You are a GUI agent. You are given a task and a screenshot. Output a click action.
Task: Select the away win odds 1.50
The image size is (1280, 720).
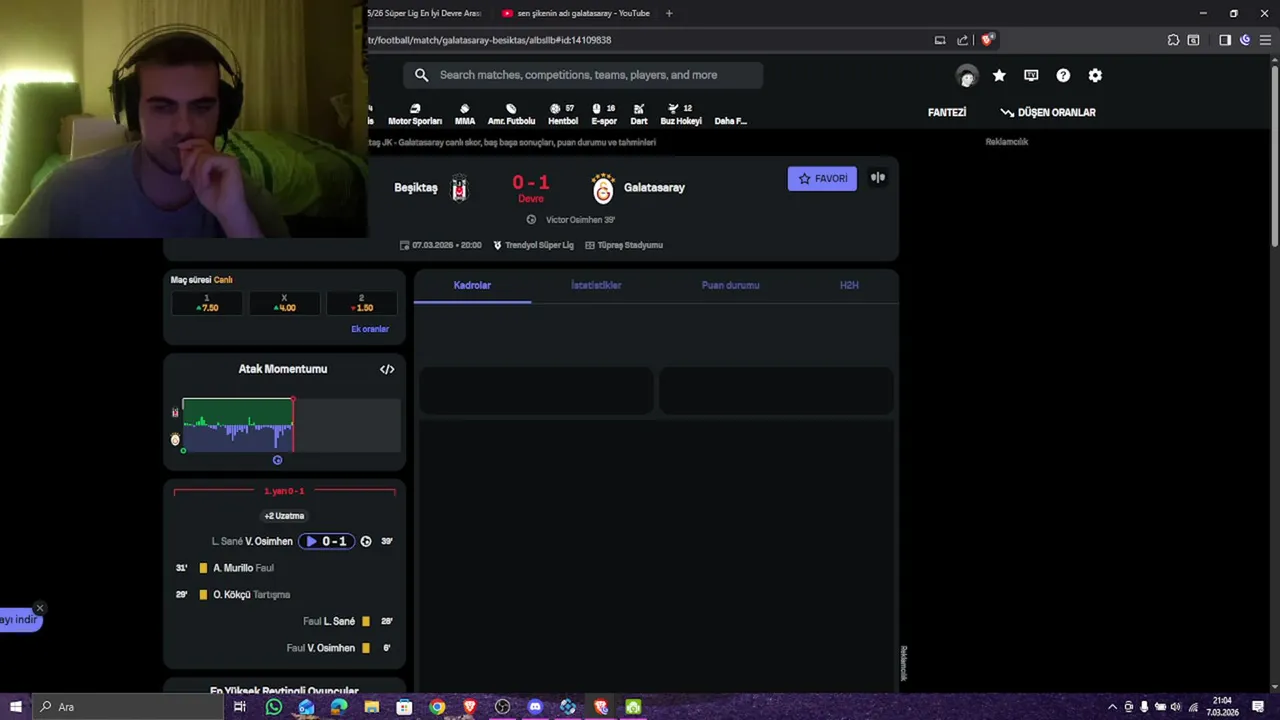coord(362,303)
